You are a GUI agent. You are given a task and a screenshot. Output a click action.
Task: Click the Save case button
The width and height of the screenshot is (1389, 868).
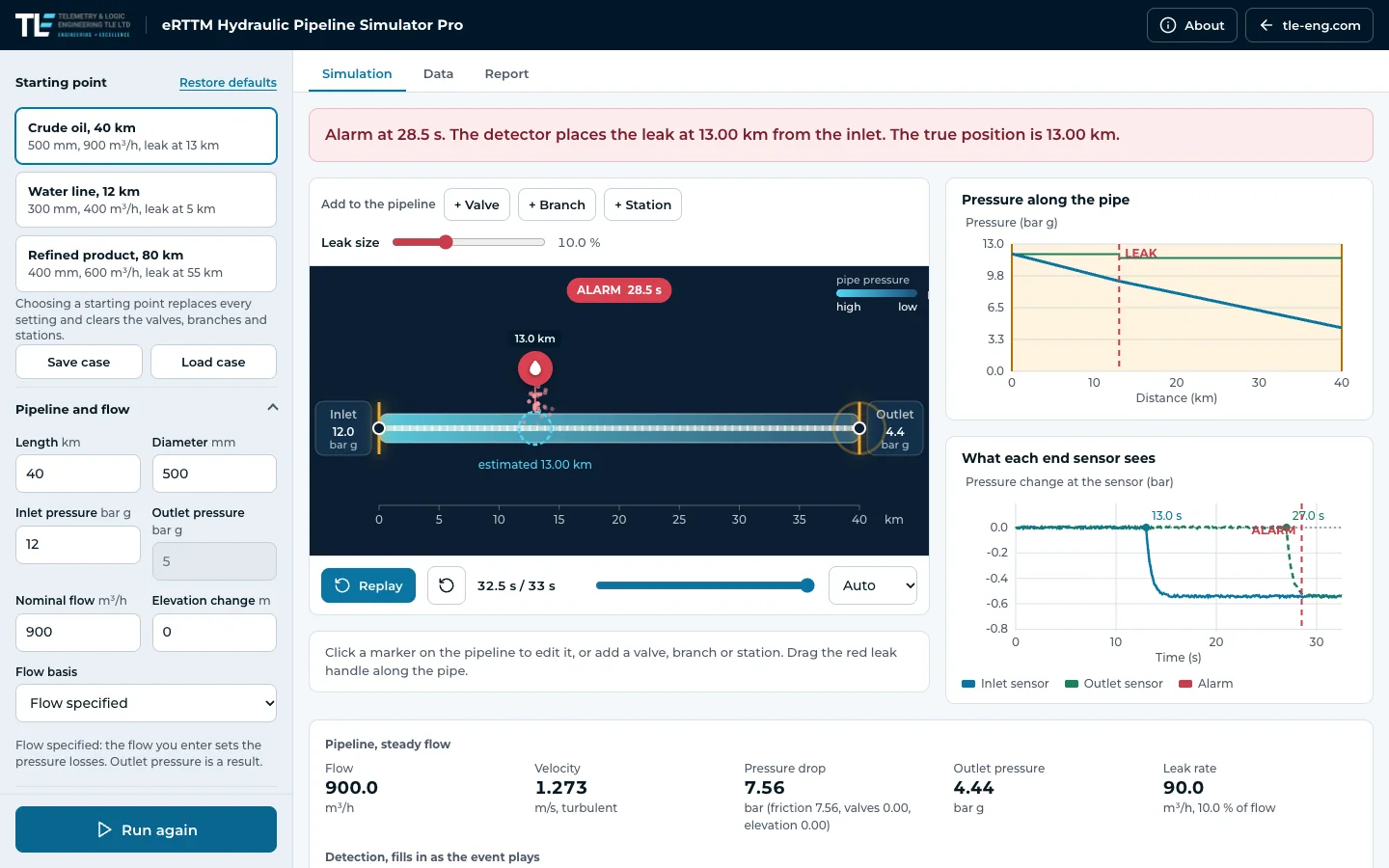79,362
